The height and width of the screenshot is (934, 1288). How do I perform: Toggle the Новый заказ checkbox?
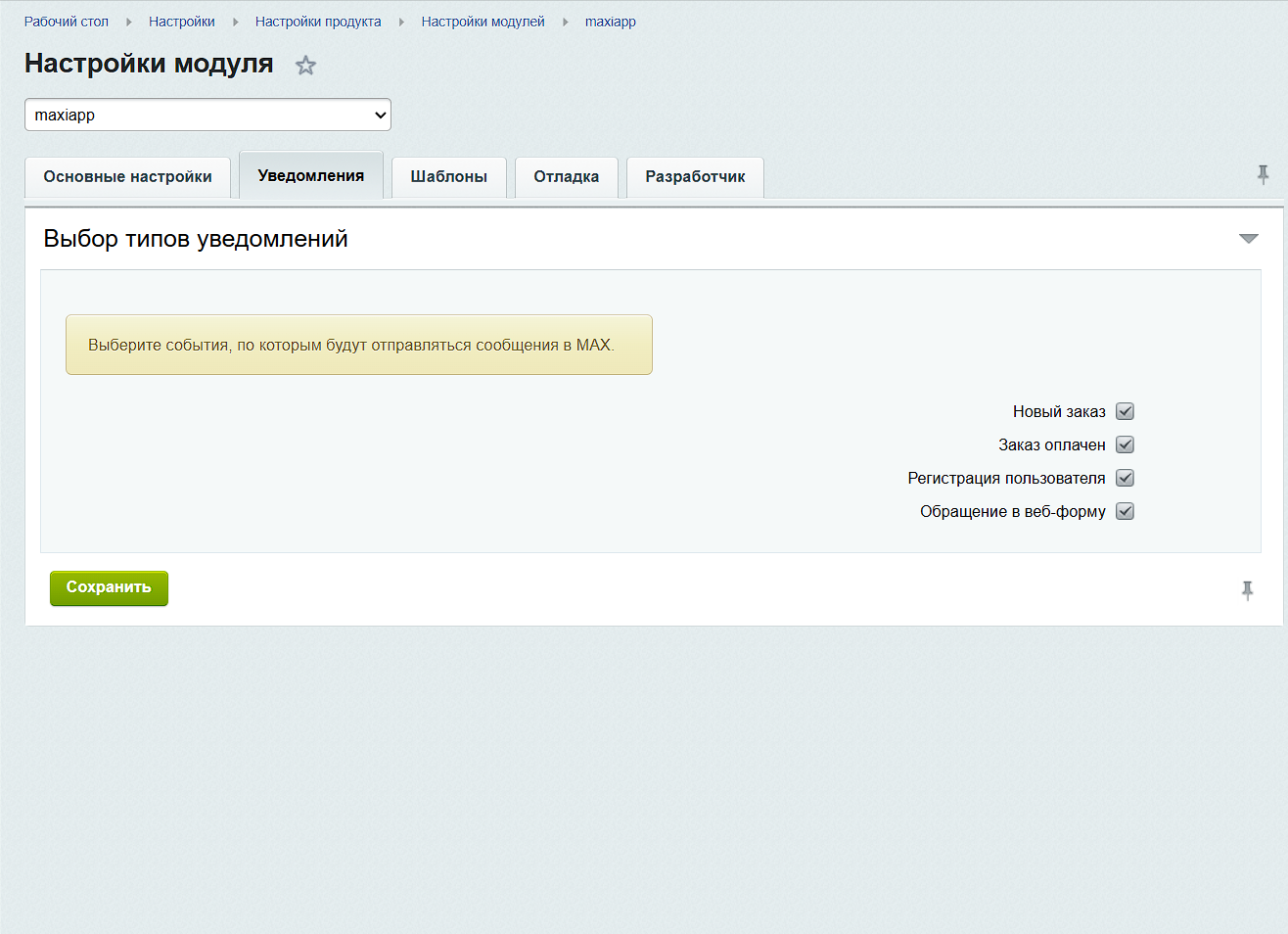point(1125,412)
